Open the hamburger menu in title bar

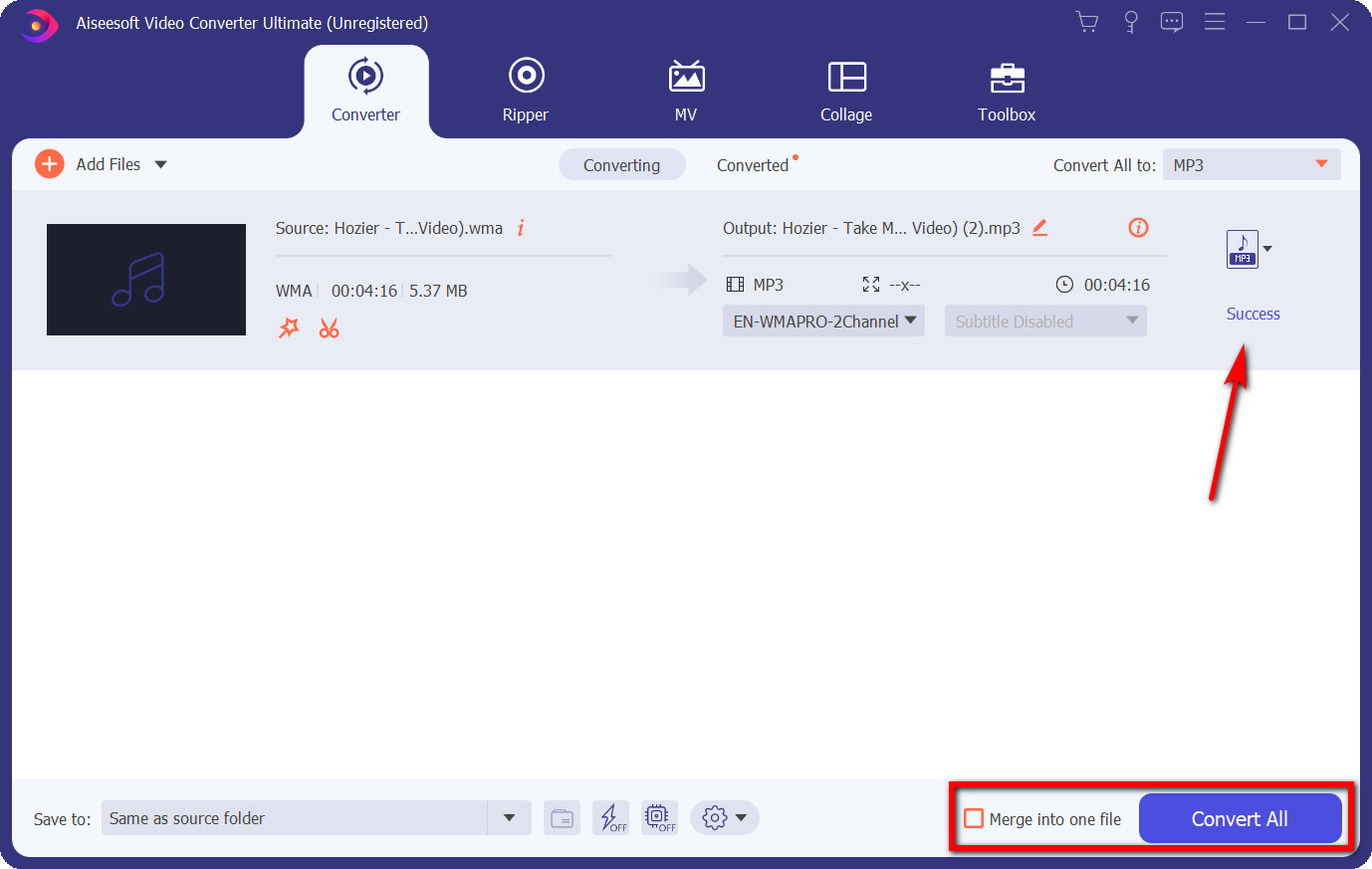[x=1215, y=22]
